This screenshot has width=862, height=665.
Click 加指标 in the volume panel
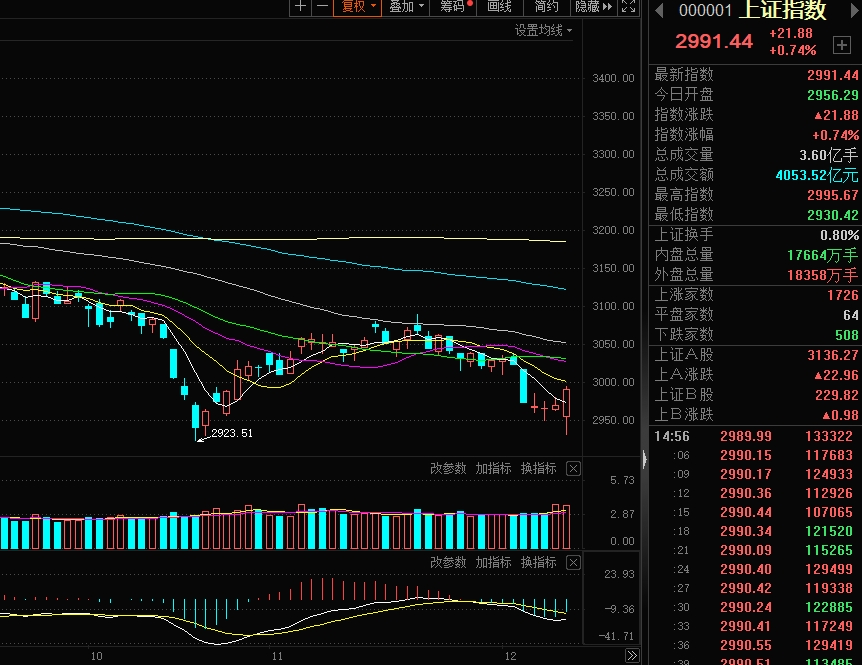(x=493, y=468)
